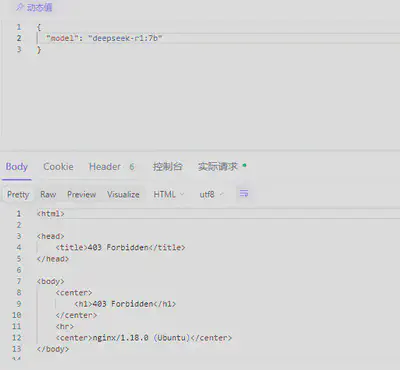Click the 403 Forbidden title line
Viewport: 400px width, 370px height.
pos(120,247)
